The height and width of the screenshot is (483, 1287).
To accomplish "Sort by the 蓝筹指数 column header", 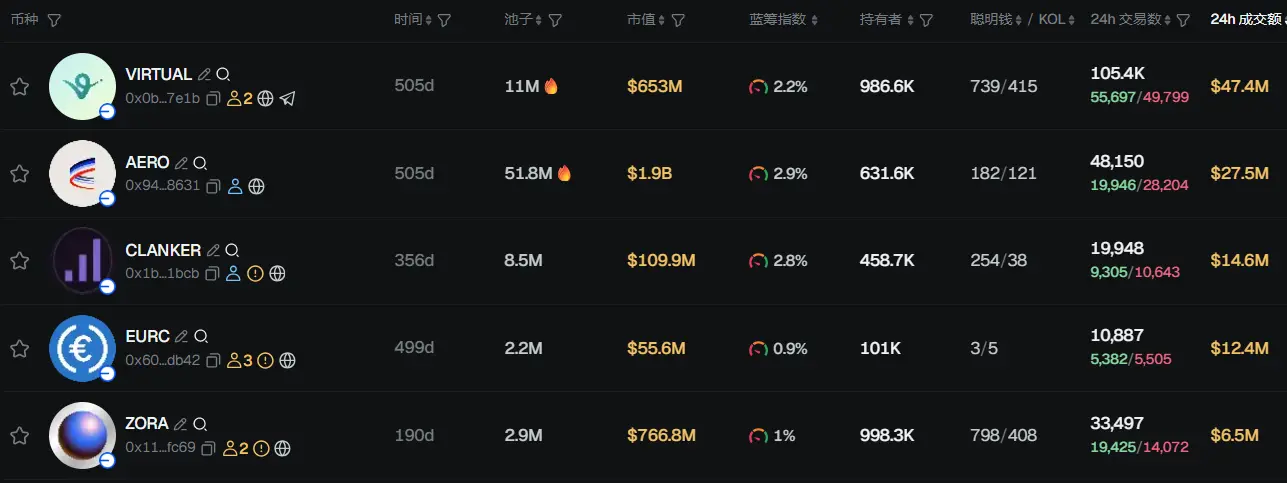I will [783, 20].
